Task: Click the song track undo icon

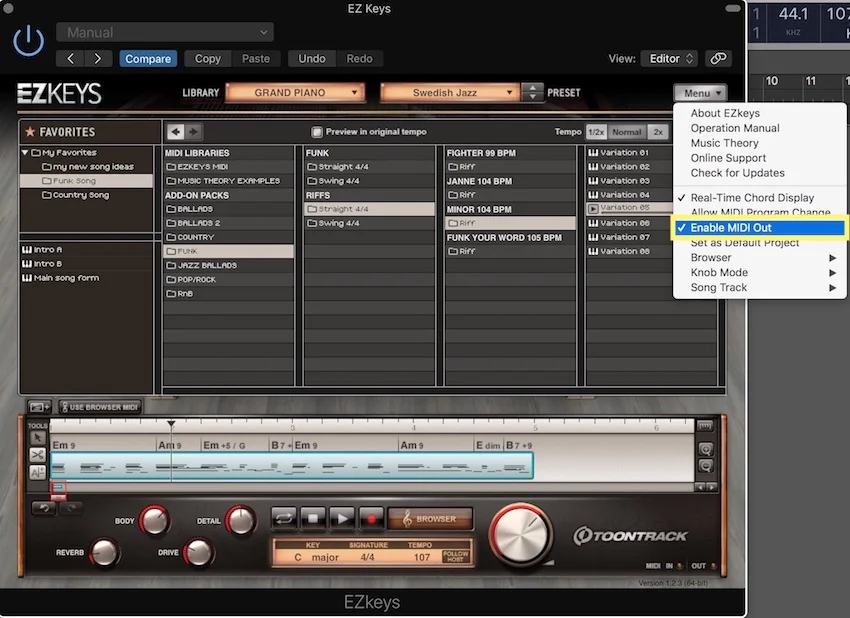Action: point(44,508)
